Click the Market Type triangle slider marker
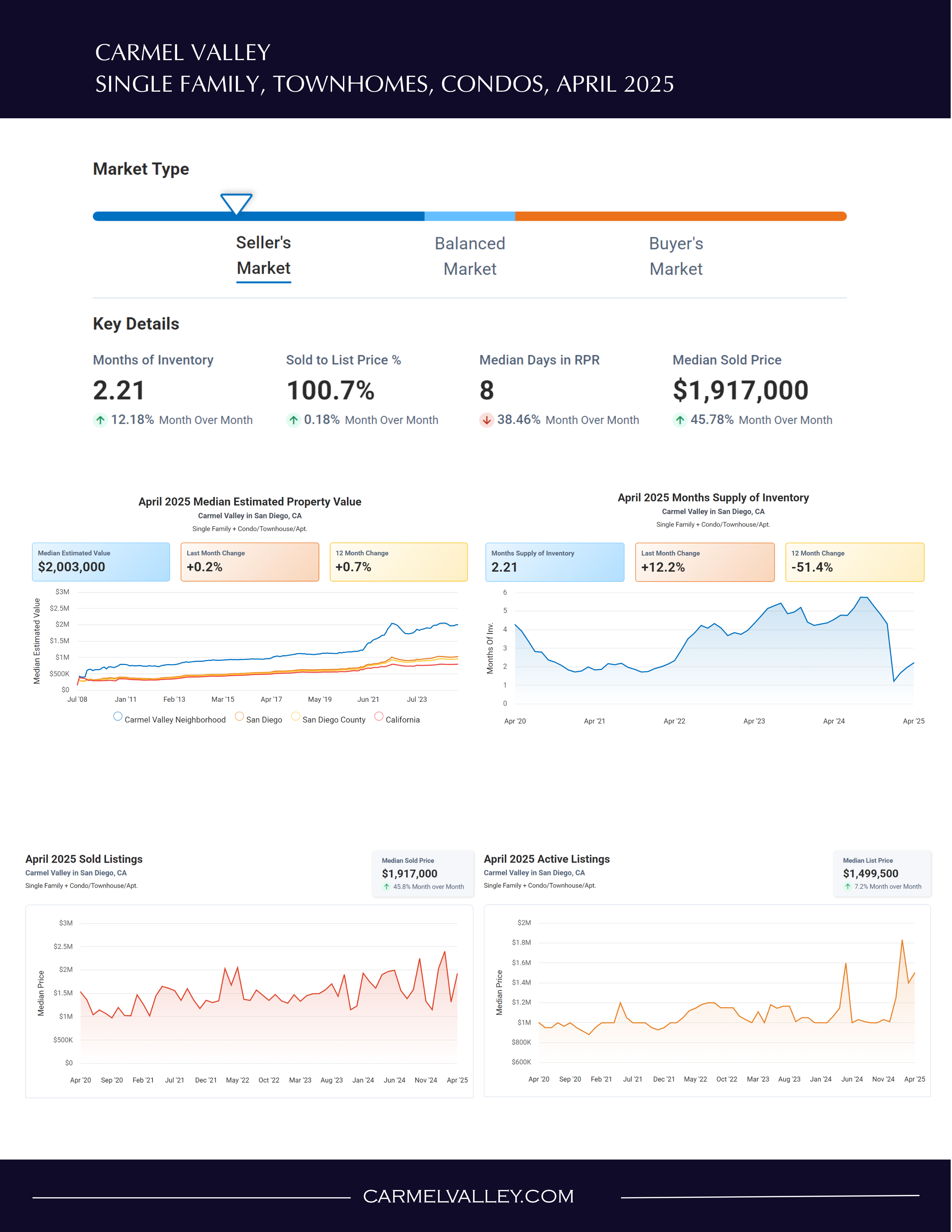 pos(236,204)
